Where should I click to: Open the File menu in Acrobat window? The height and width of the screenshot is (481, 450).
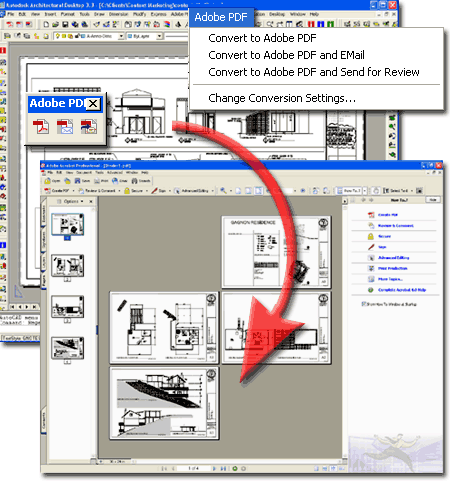(x=50, y=172)
